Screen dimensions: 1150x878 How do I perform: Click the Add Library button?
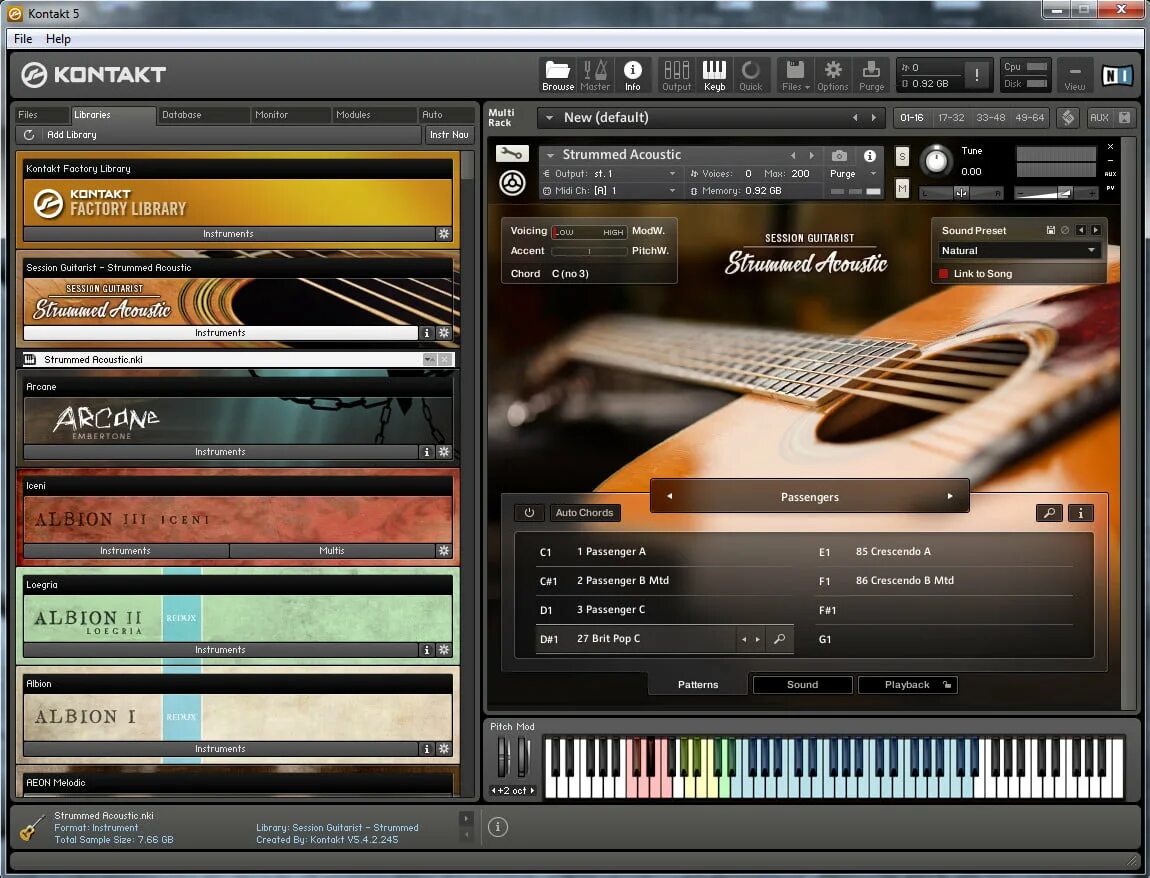click(x=71, y=135)
